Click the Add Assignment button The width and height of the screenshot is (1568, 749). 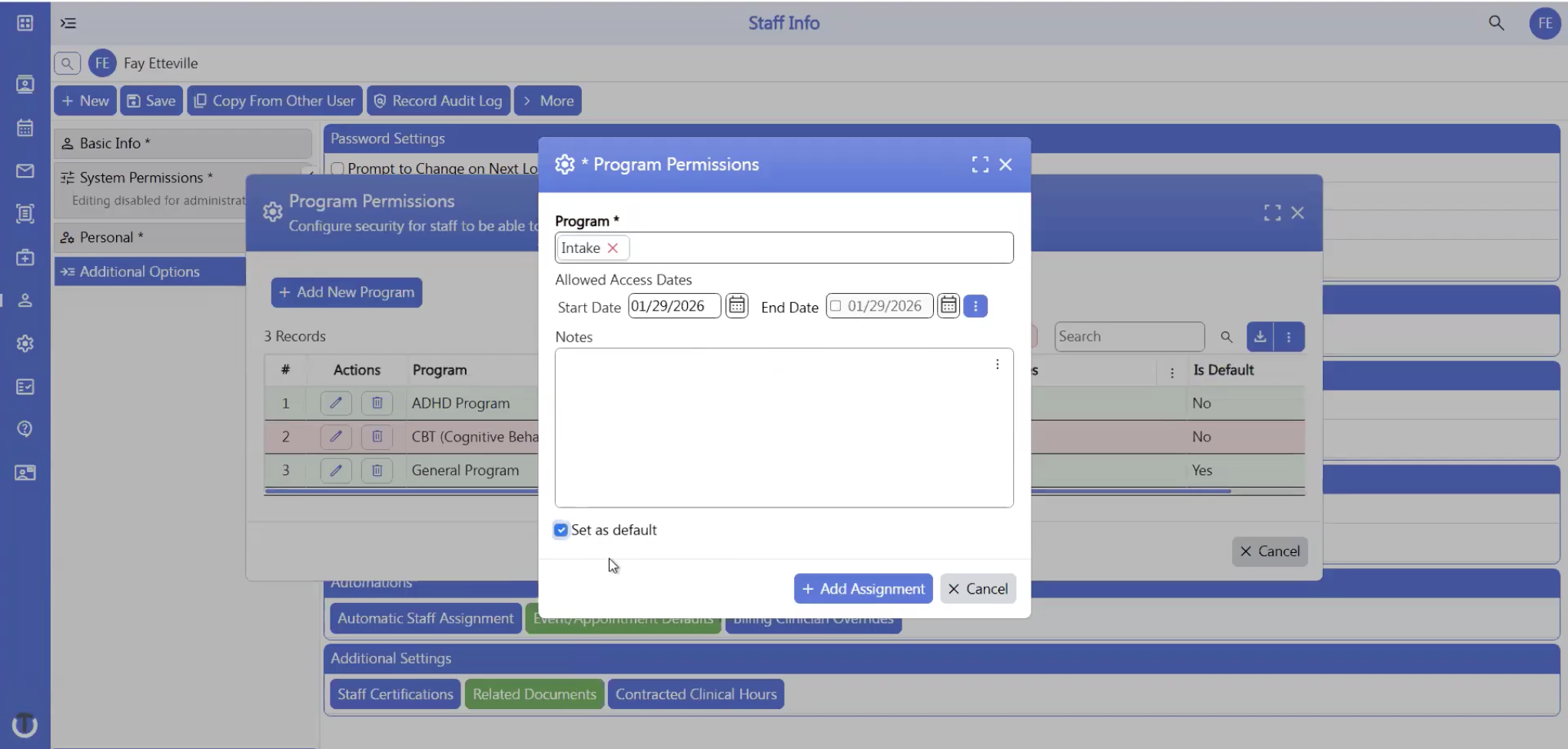click(x=862, y=588)
